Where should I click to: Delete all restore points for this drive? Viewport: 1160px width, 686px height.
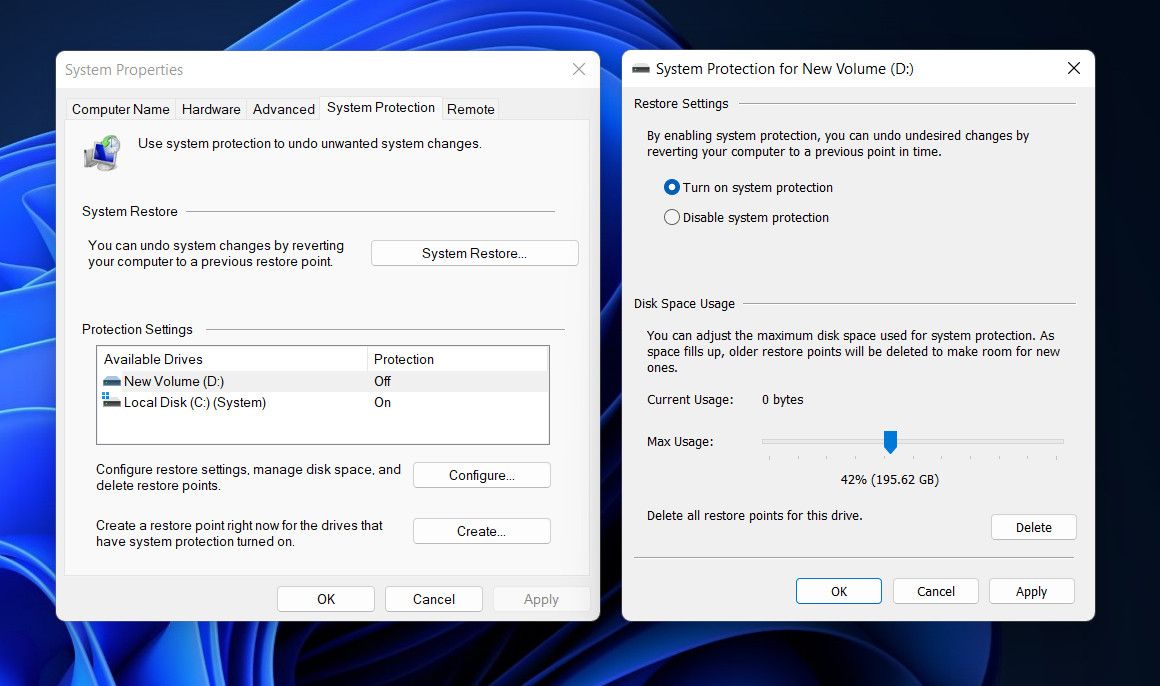pyautogui.click(x=1033, y=528)
